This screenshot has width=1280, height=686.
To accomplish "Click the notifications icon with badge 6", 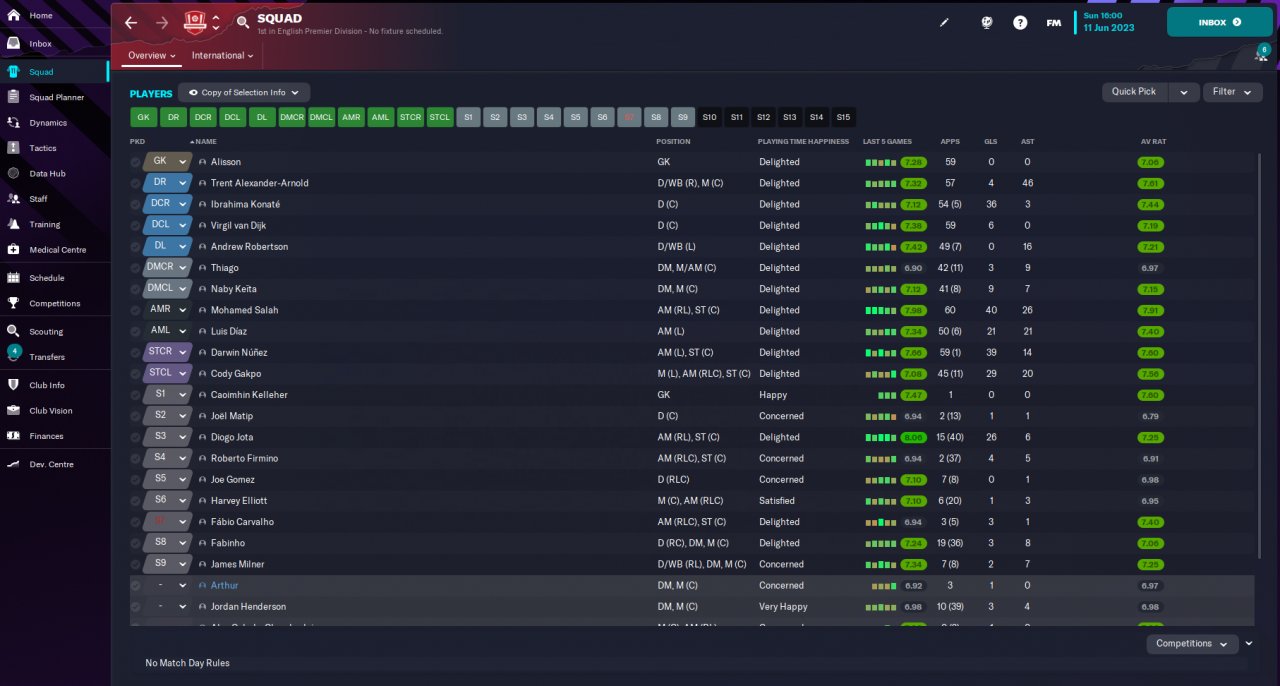I will (x=1261, y=55).
